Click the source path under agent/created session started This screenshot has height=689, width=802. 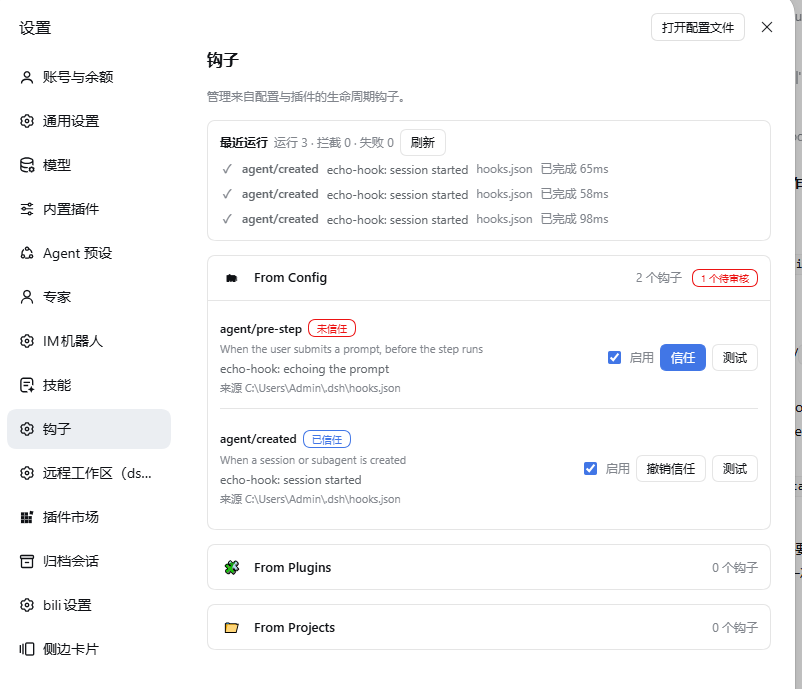[x=310, y=499]
